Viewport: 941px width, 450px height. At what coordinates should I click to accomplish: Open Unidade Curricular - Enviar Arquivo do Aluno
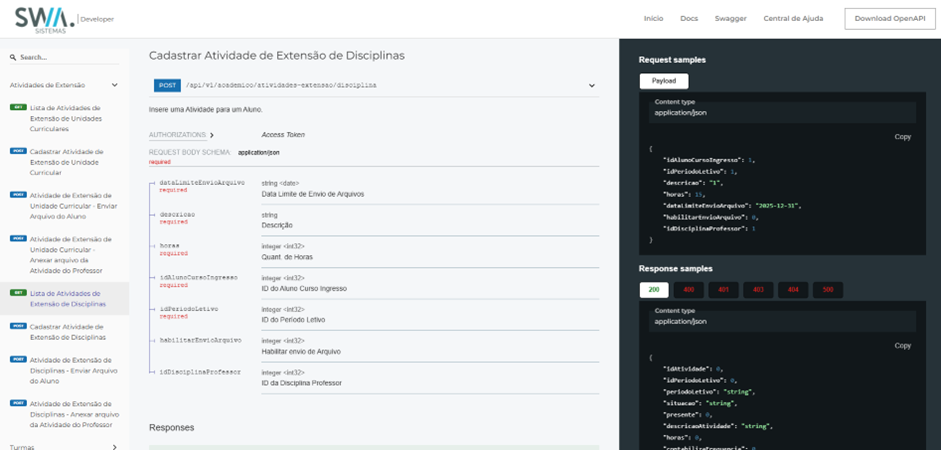coord(64,206)
